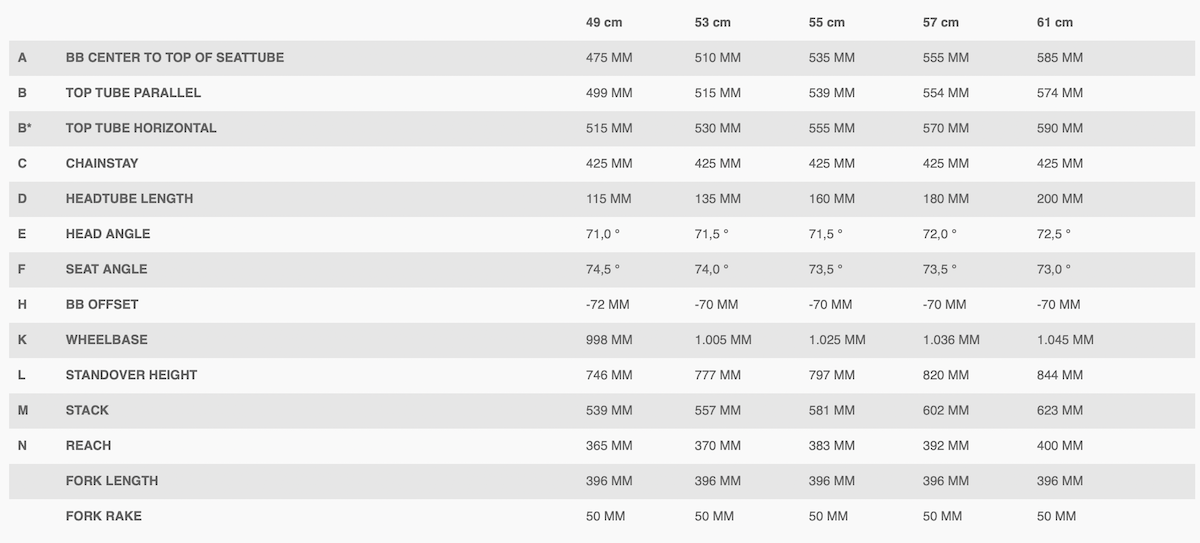Select the 55 cm size header
The height and width of the screenshot is (543, 1200).
tap(827, 22)
